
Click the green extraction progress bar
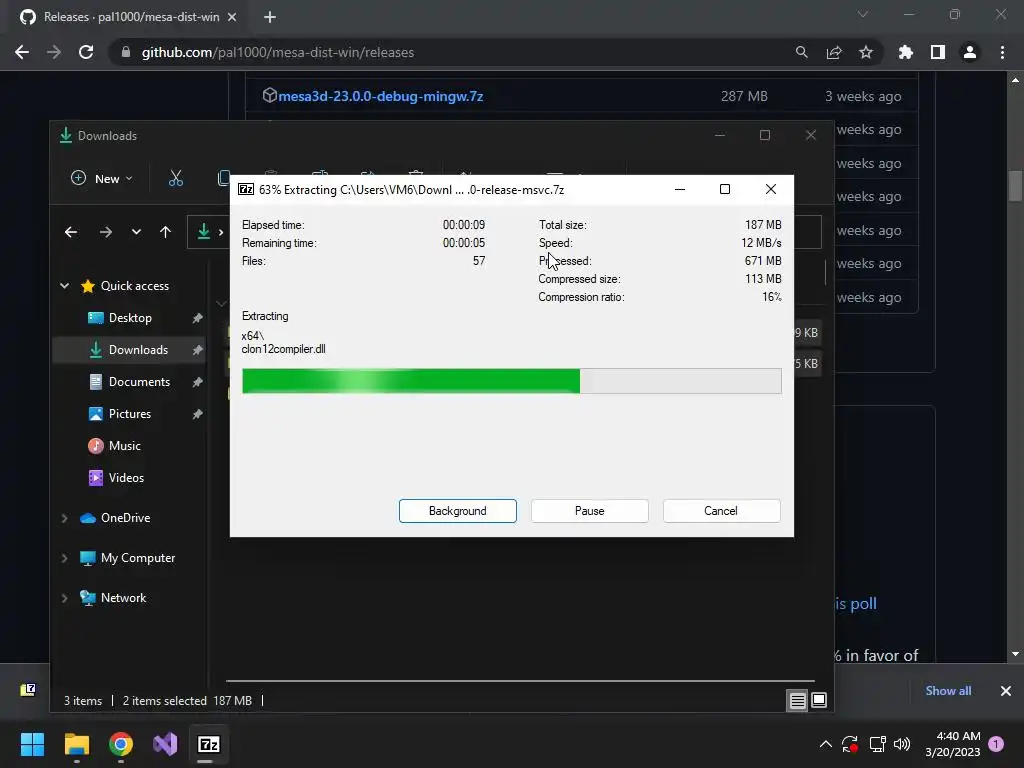pyautogui.click(x=511, y=381)
